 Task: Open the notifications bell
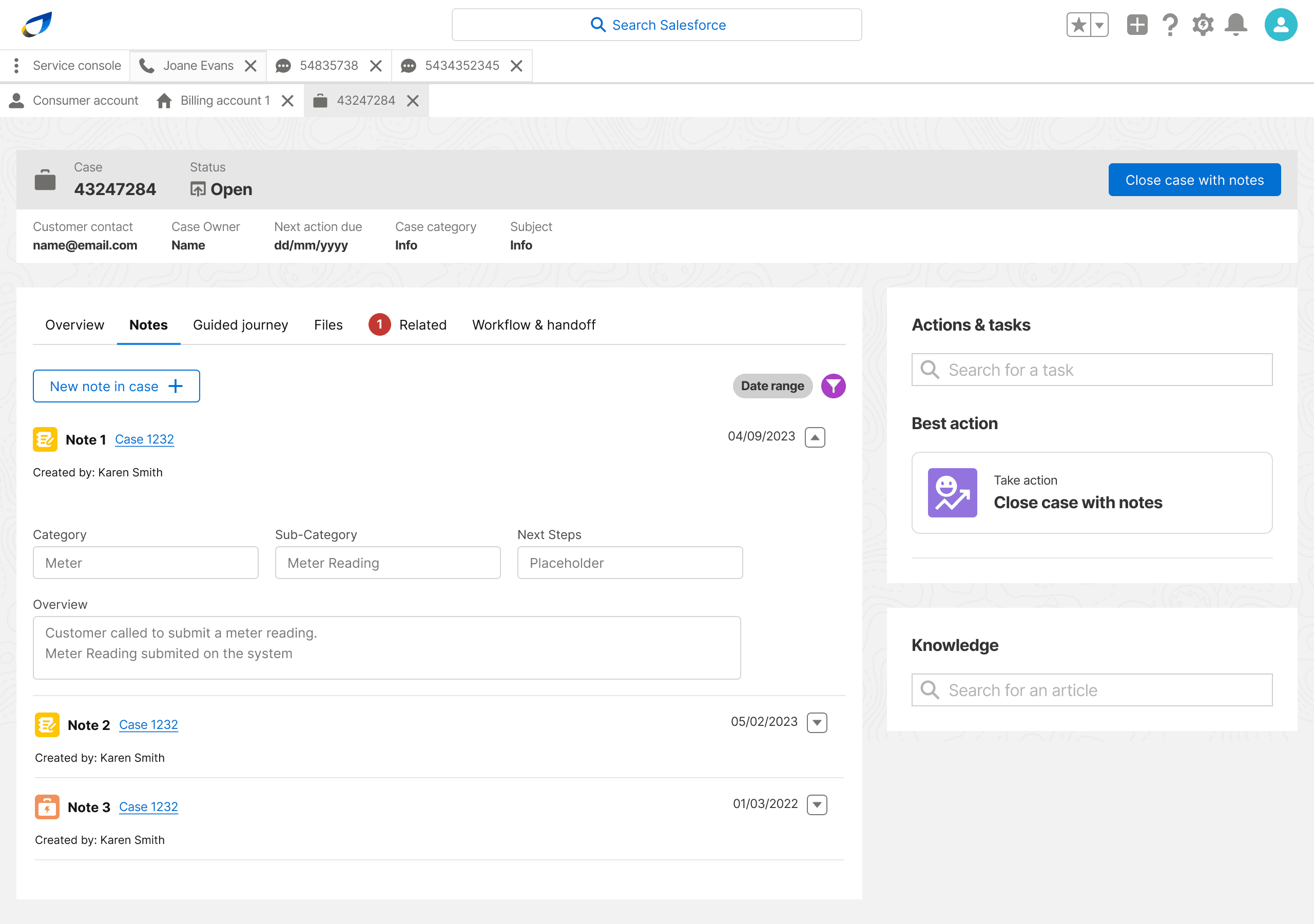coord(1235,25)
